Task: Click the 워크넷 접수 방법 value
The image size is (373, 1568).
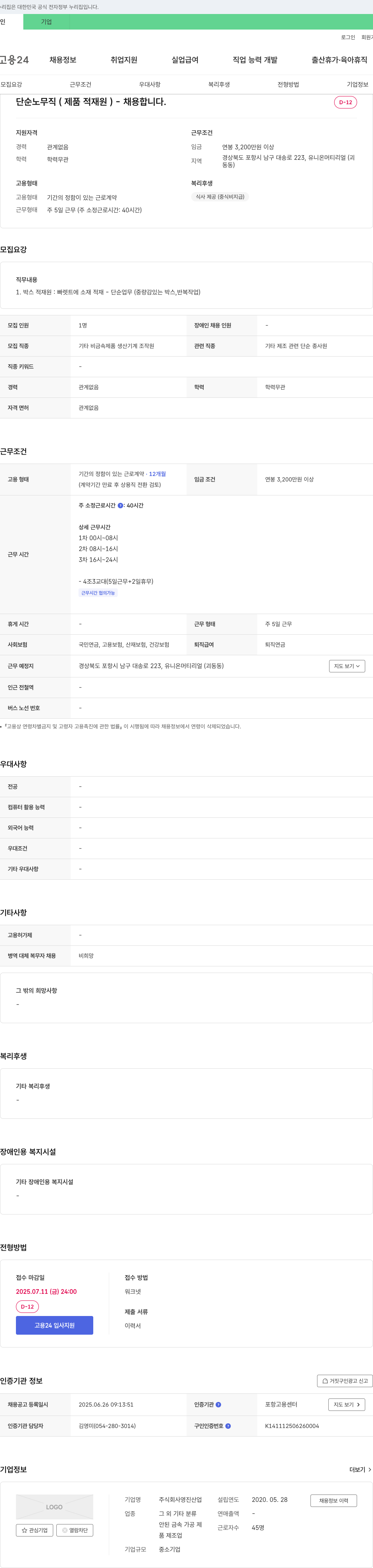Action: [132, 1291]
